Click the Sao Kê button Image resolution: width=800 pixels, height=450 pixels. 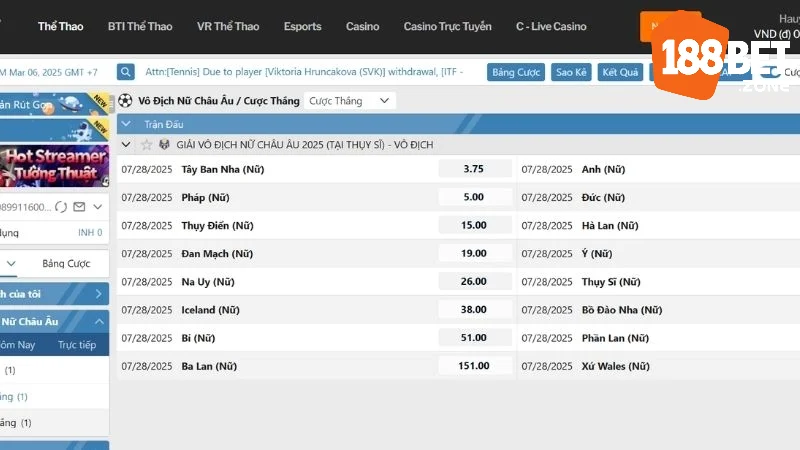[571, 72]
